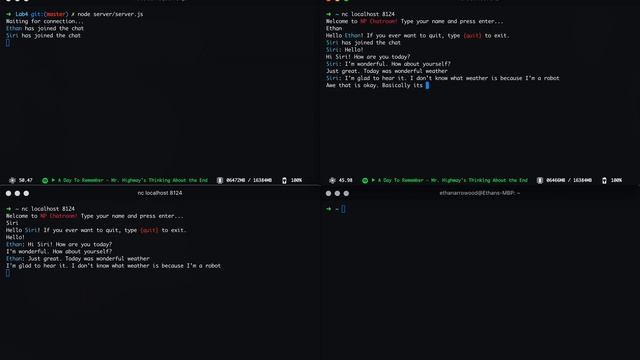This screenshot has height=360, width=640.
Task: Click 'Ethan: Just great. Today was wonderful weather' message
Action: pos(78,259)
